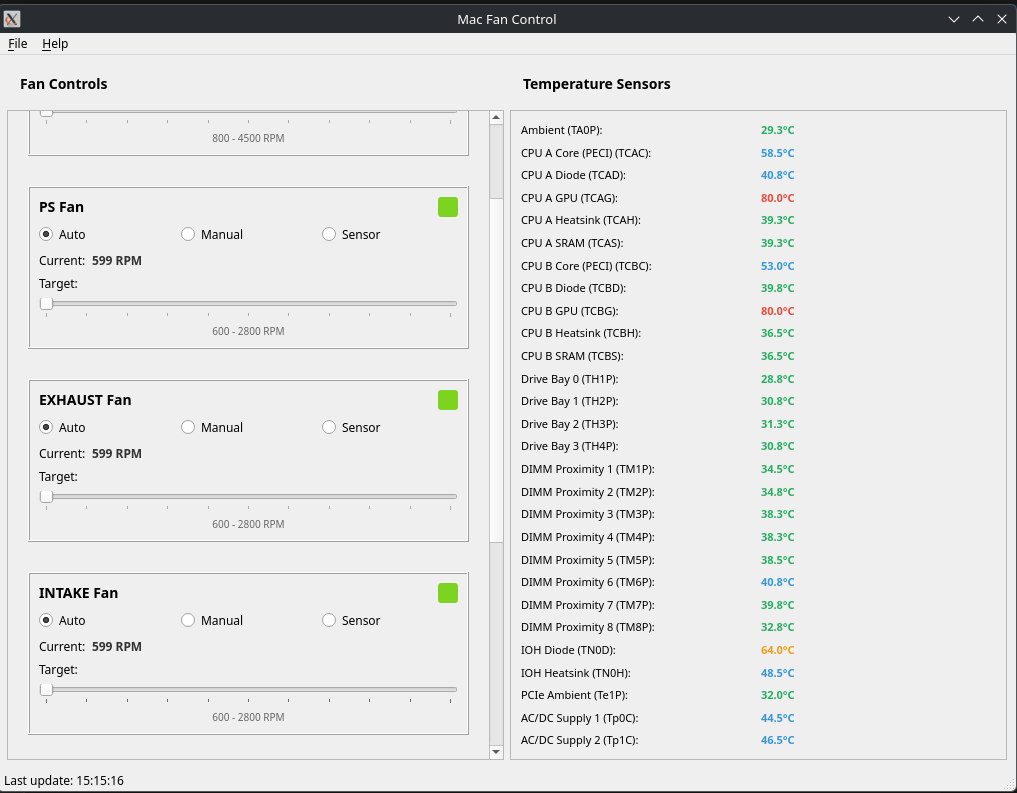The image size is (1017, 793).
Task: Click the Fan Controls scroll up arrow
Action: [x=496, y=117]
